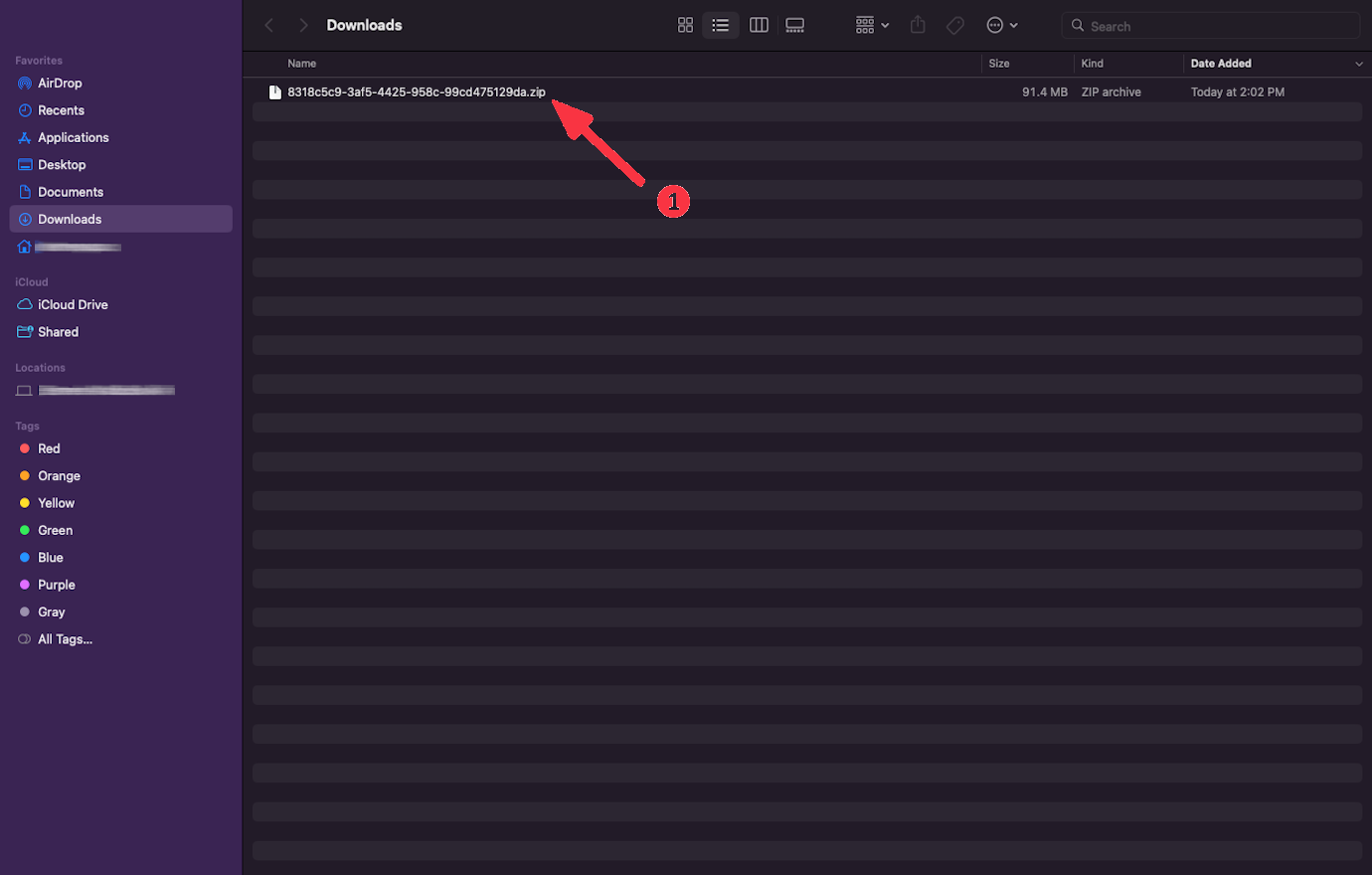Show All Tags in sidebar
The width and height of the screenshot is (1372, 875).
tap(62, 638)
